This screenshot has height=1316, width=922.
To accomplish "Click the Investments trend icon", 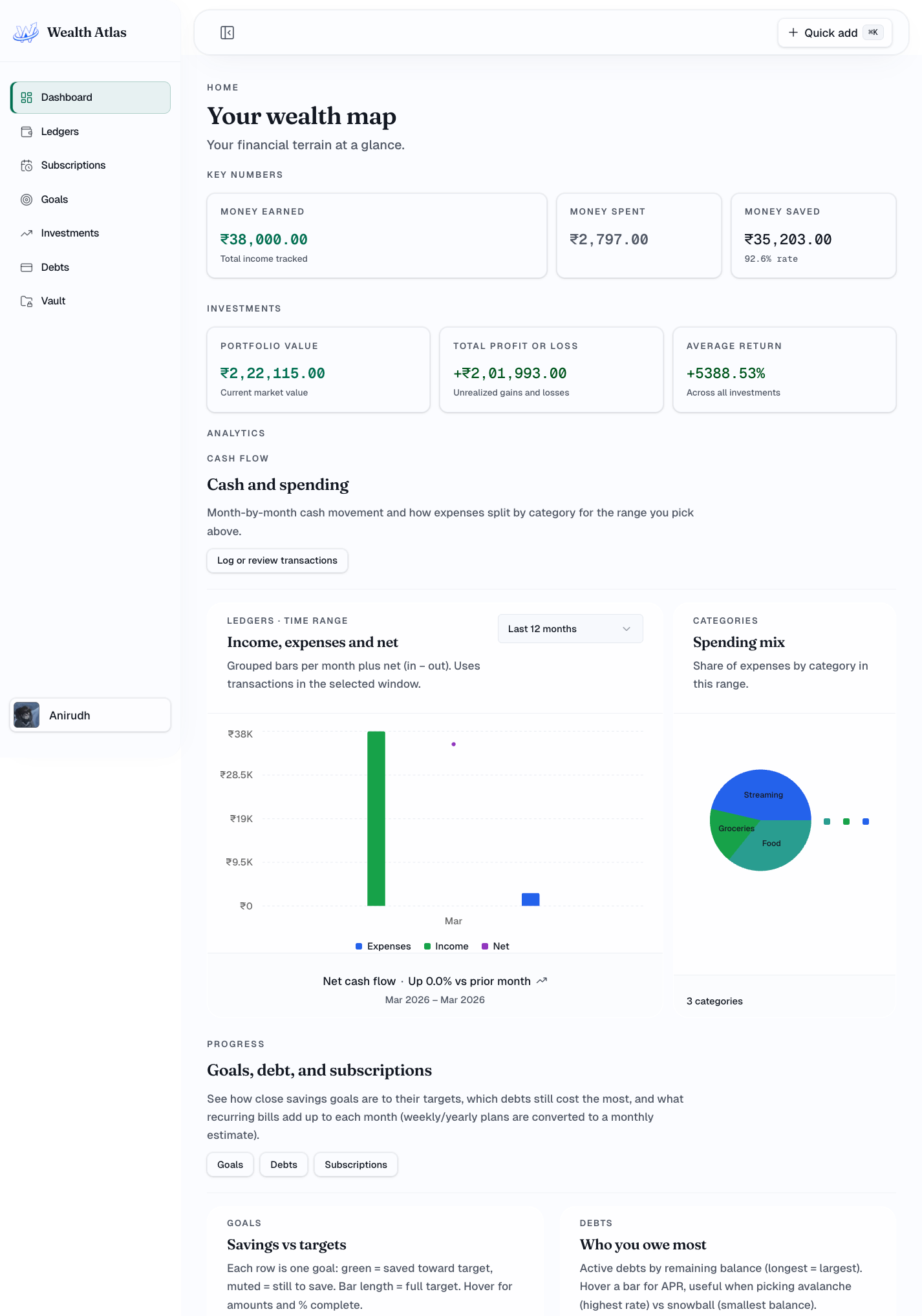I will coord(27,233).
